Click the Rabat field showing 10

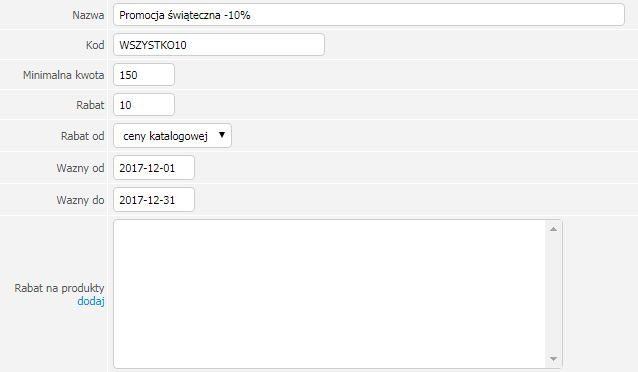tap(144, 105)
